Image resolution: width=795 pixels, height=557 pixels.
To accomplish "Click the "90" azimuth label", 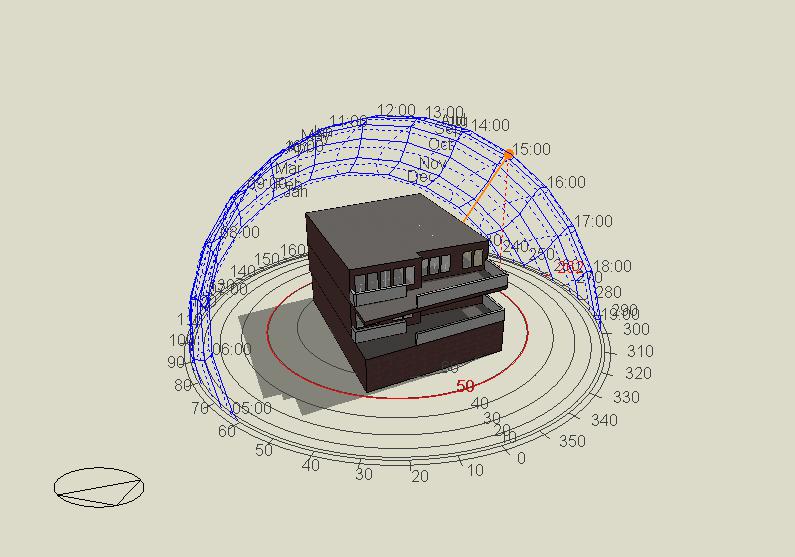I will click(x=176, y=362).
